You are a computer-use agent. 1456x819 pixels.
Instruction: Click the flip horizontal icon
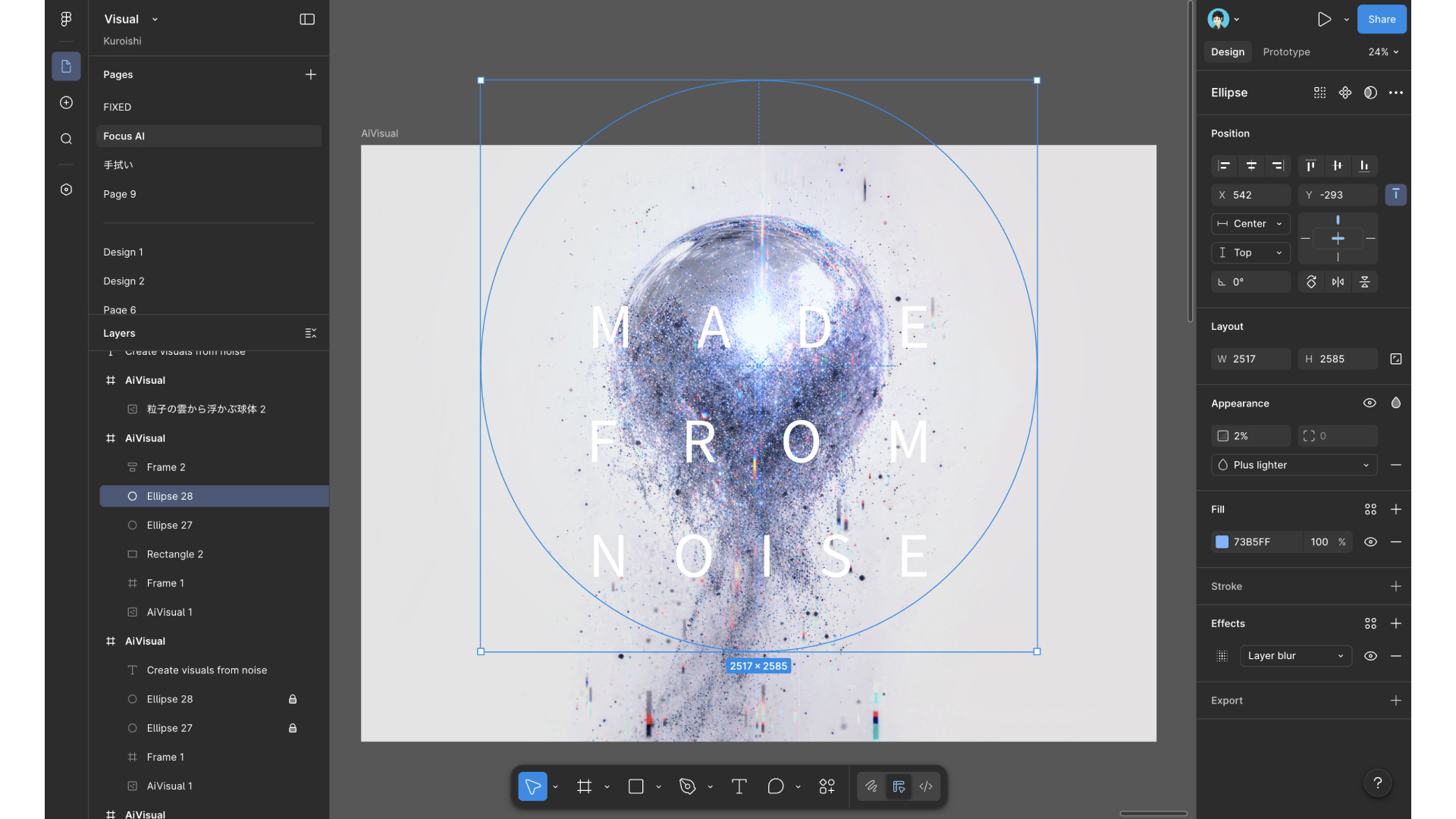[x=1338, y=282]
